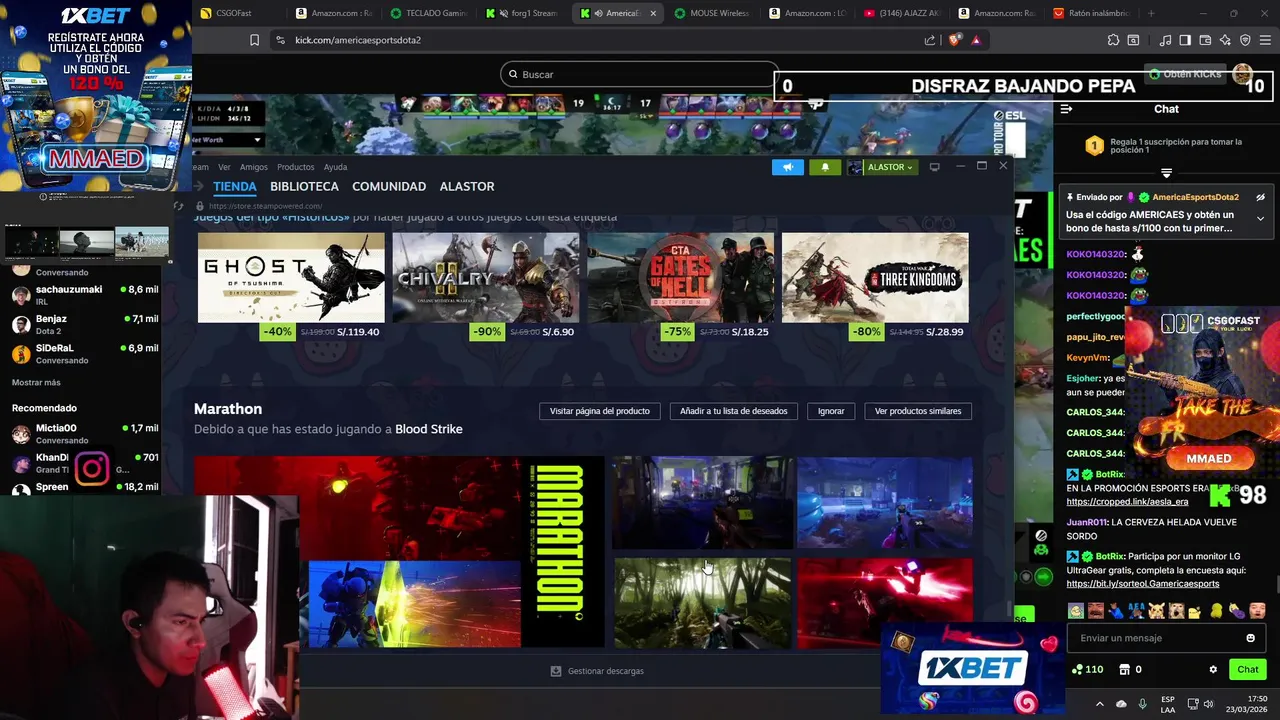Open a new browser tab with plus button
The height and width of the screenshot is (720, 1280).
coord(1151,13)
